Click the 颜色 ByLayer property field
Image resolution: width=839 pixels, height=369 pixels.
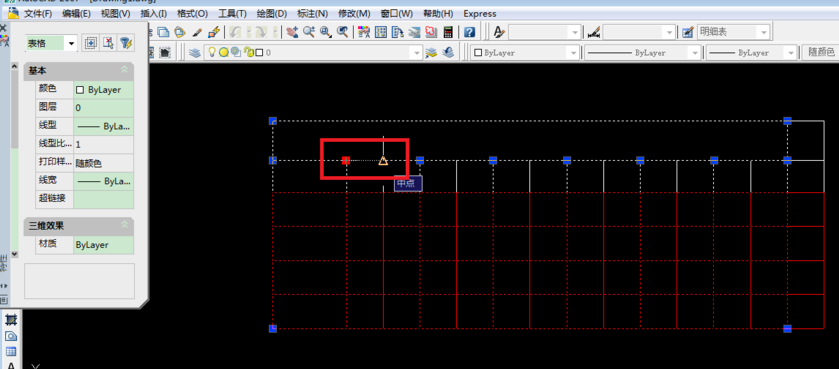coord(104,90)
